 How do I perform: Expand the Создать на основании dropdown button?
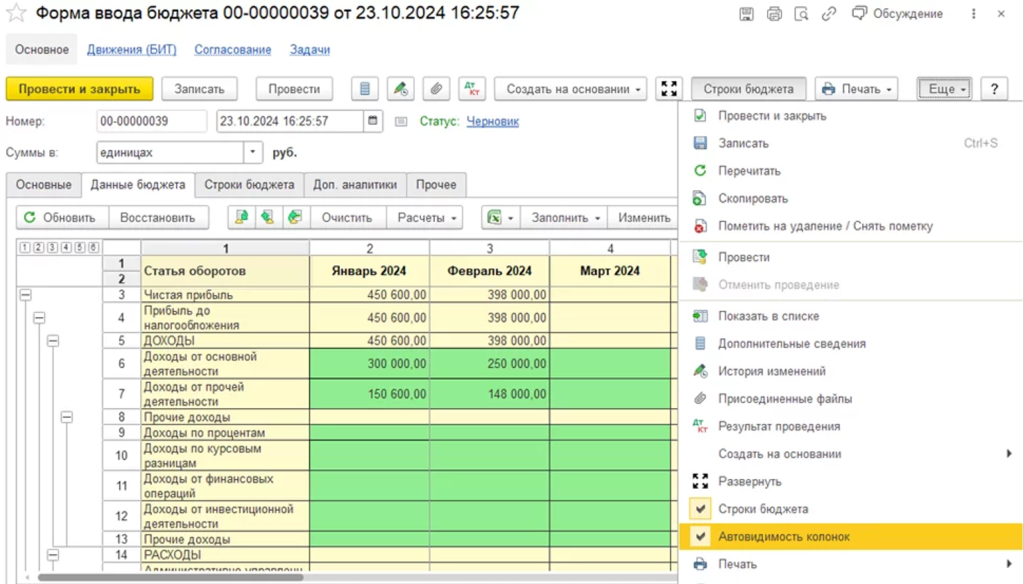(572, 89)
